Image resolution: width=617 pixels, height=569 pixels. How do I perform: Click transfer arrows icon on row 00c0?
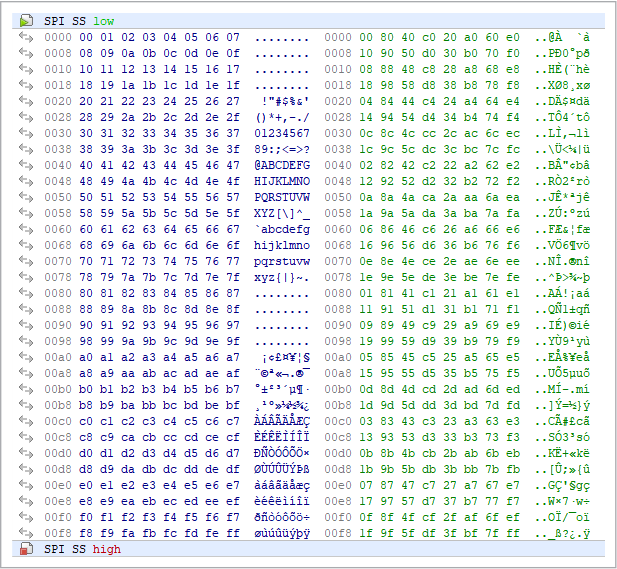click(26, 421)
